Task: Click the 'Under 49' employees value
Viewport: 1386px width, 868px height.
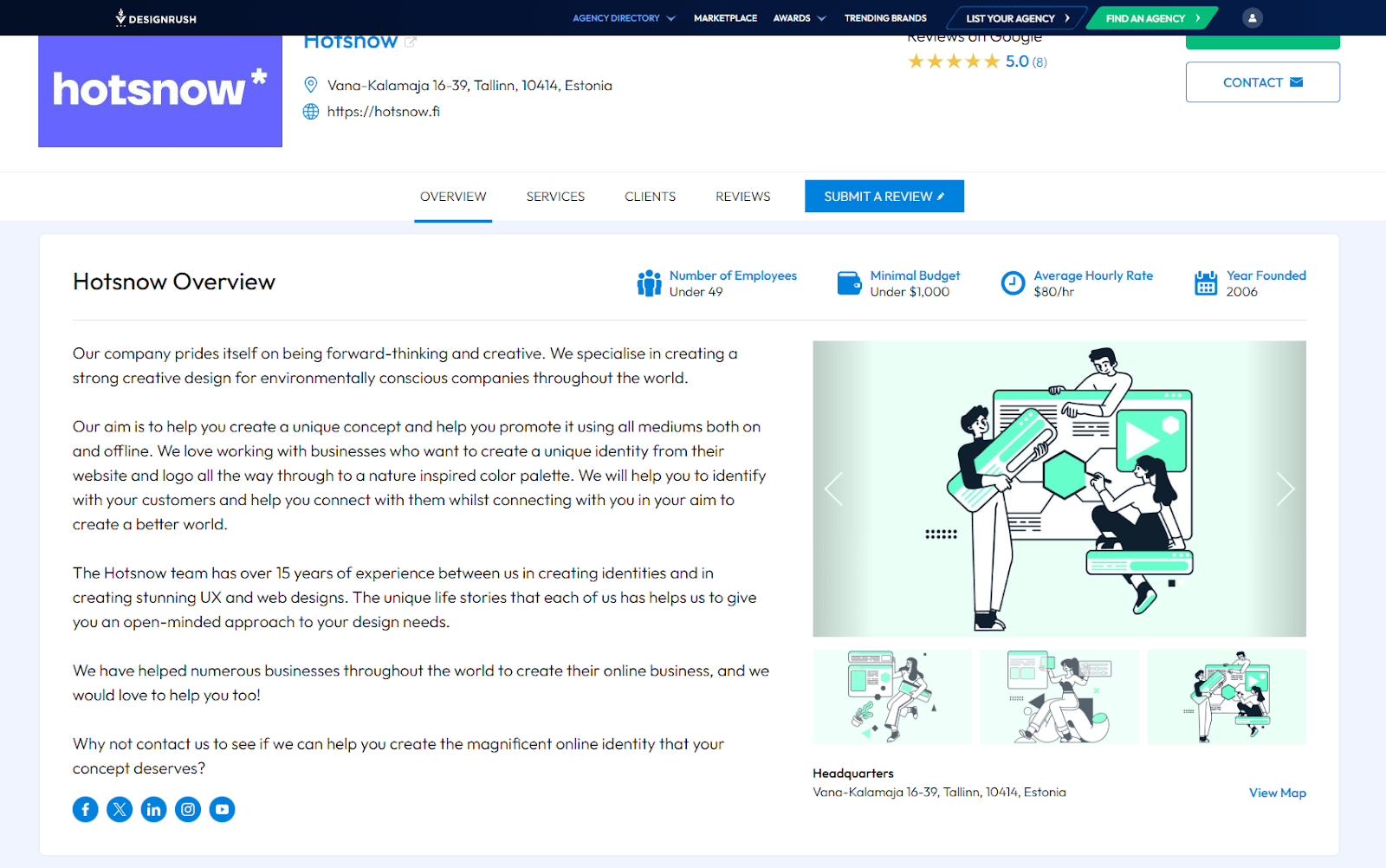Action: [696, 292]
